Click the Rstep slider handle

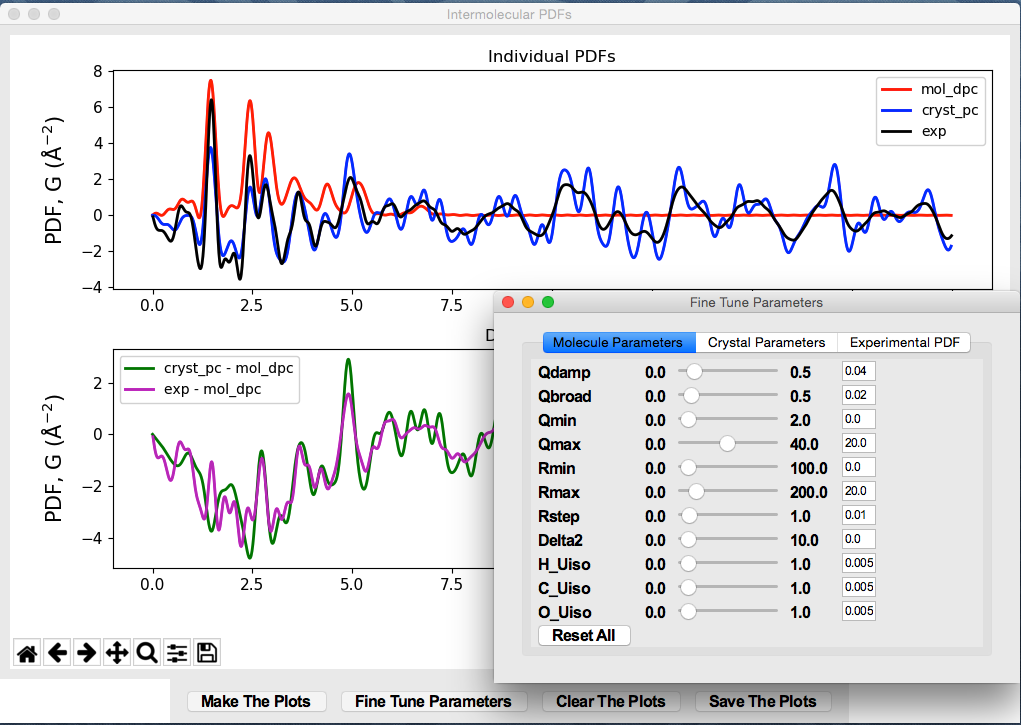coord(688,516)
